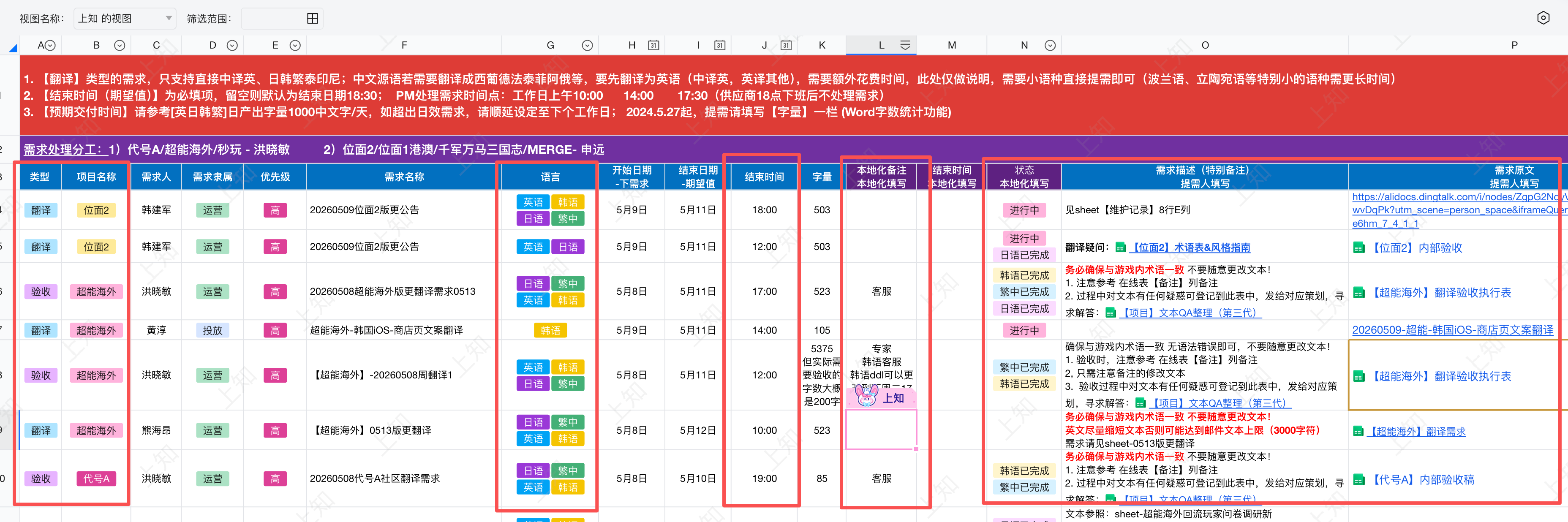Click sheet icon beside 【超能海外】翻译需求
Viewport: 1568px width, 522px height.
(x=1358, y=431)
